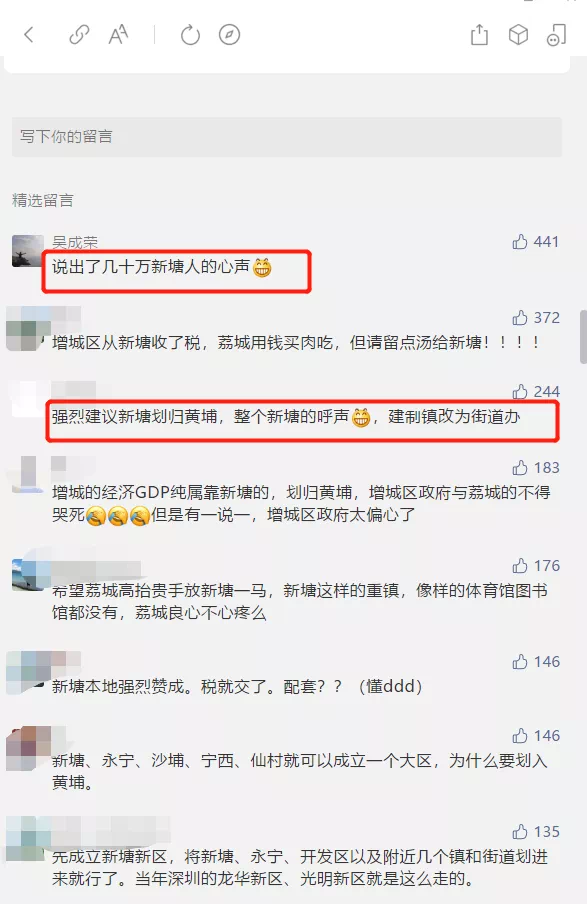Click the 写下你的留言 comment input field

tap(287, 137)
